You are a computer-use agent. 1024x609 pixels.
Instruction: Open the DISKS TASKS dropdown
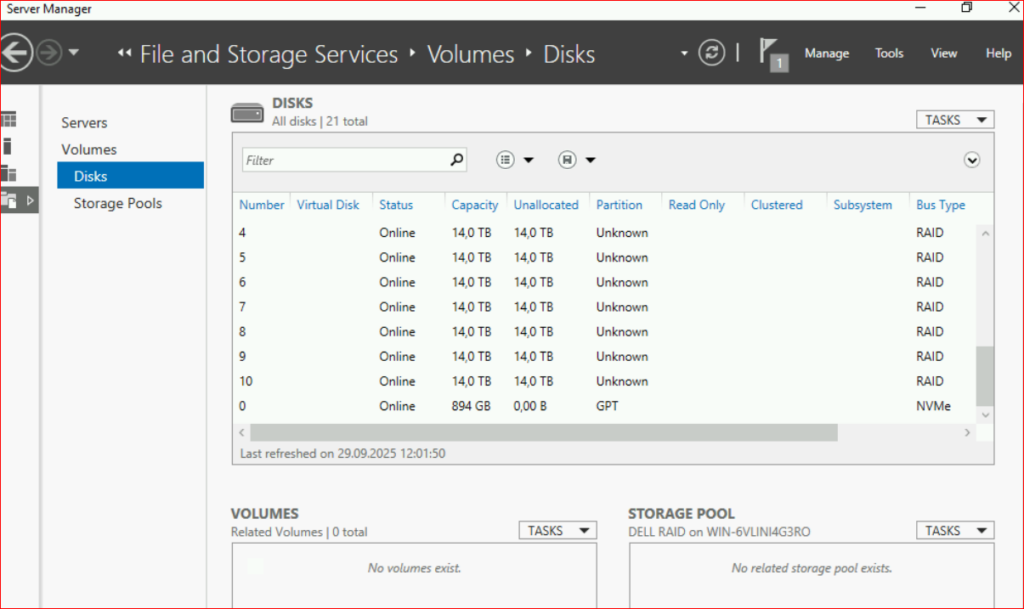coord(954,120)
